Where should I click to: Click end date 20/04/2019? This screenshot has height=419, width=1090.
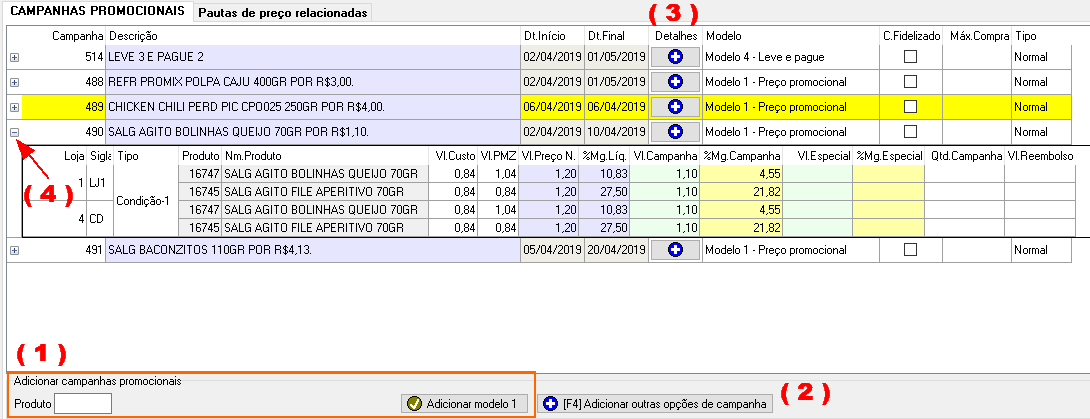617,249
